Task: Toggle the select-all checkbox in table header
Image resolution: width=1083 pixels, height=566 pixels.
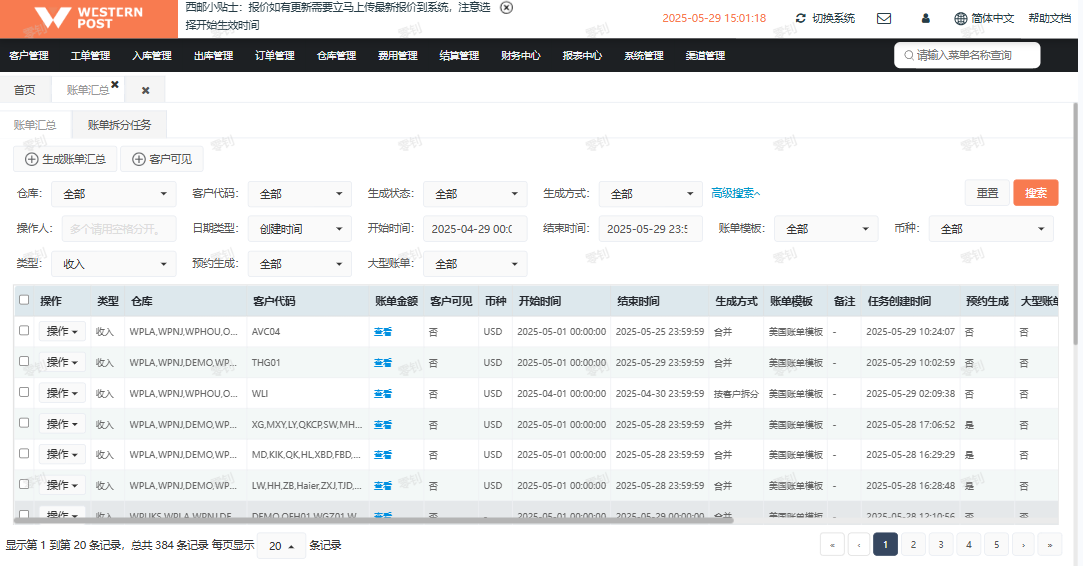Action: (24, 300)
